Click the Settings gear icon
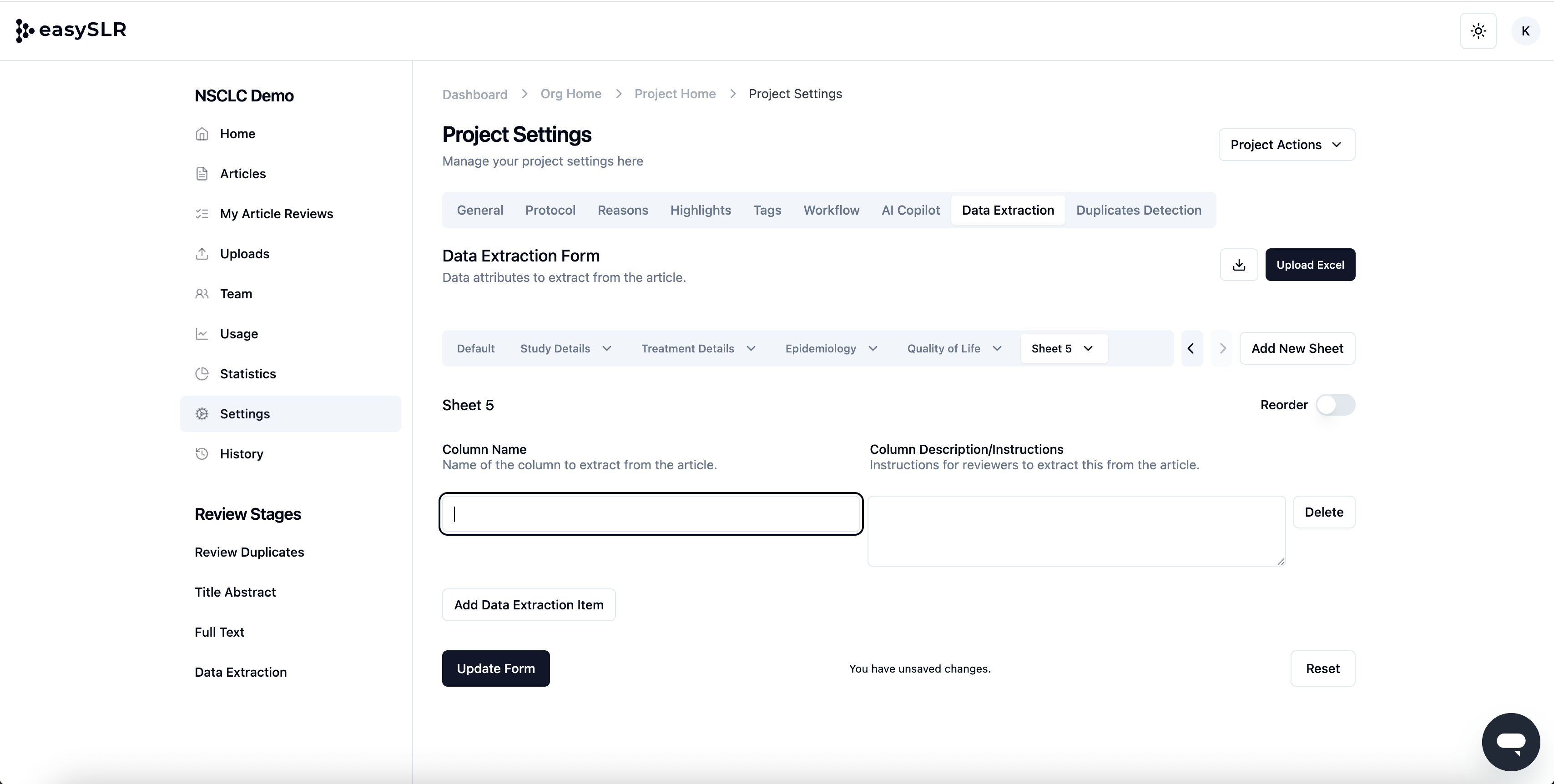This screenshot has width=1554, height=784. (202, 414)
